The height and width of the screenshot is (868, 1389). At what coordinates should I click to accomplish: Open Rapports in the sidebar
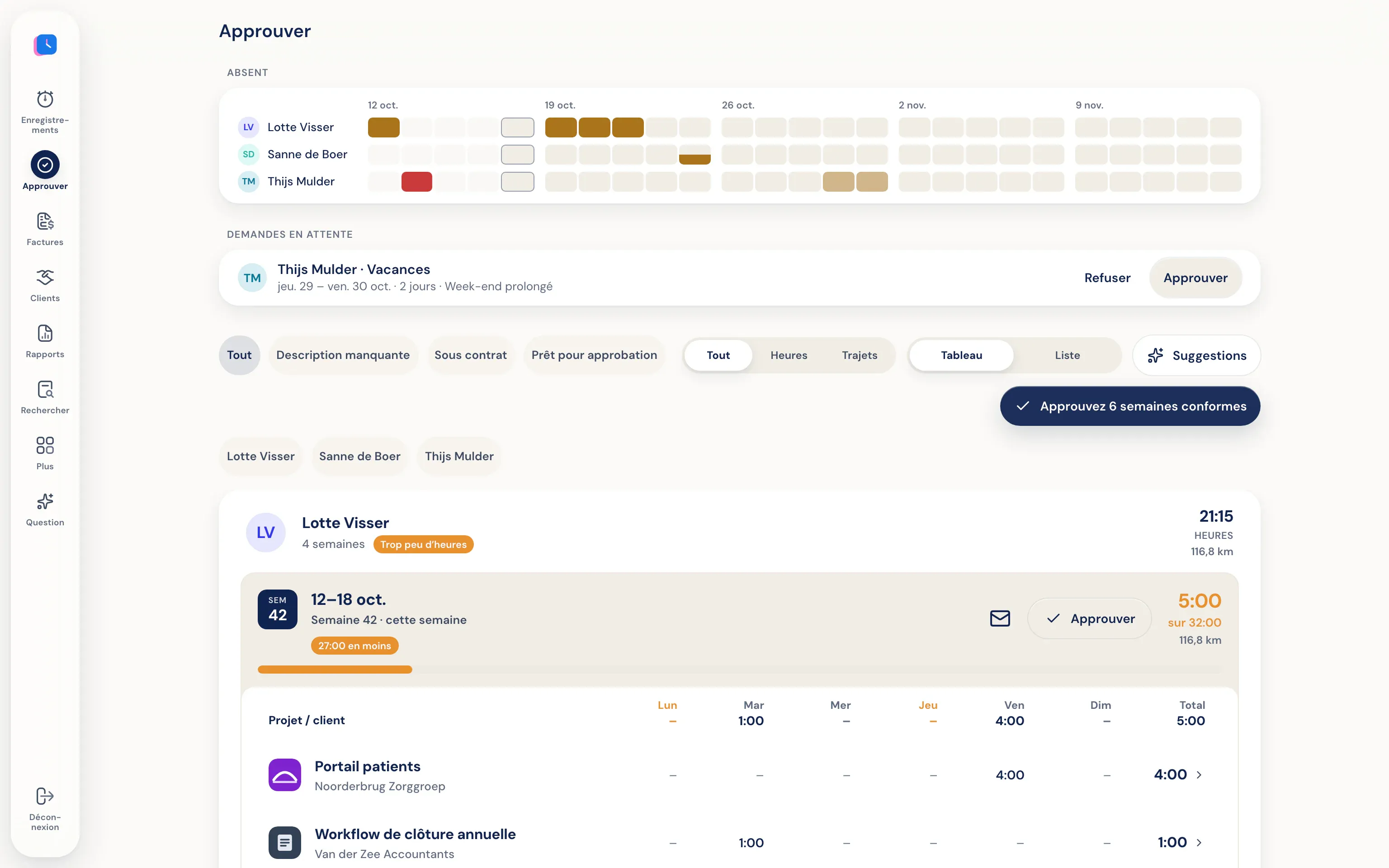click(45, 342)
